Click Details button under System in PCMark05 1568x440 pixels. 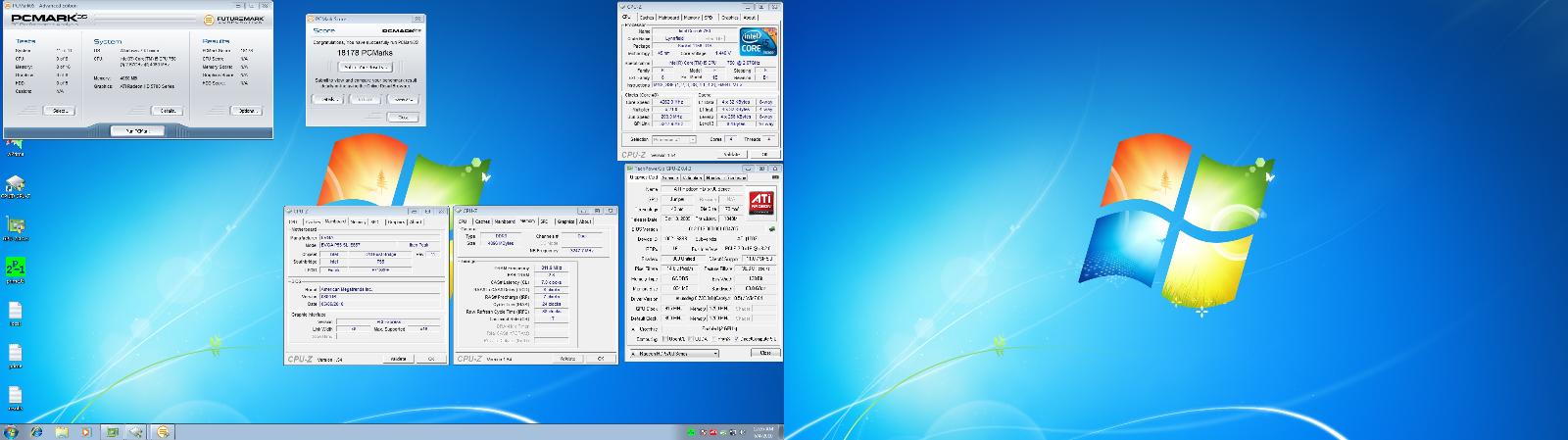click(x=167, y=111)
